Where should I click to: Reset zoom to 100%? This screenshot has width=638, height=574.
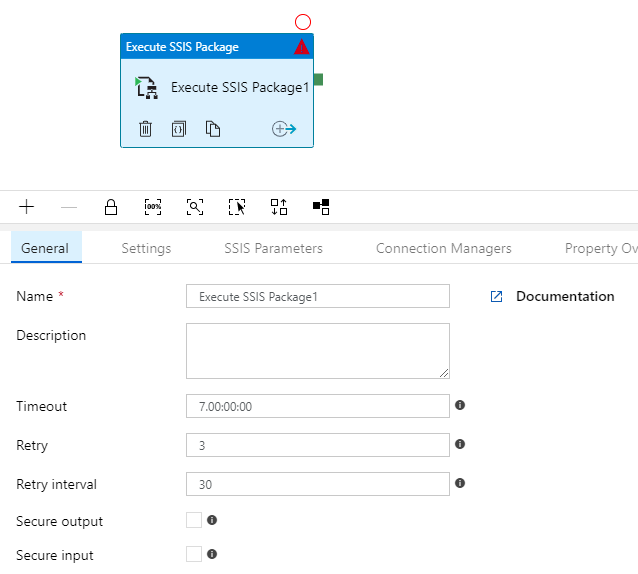[x=153, y=207]
